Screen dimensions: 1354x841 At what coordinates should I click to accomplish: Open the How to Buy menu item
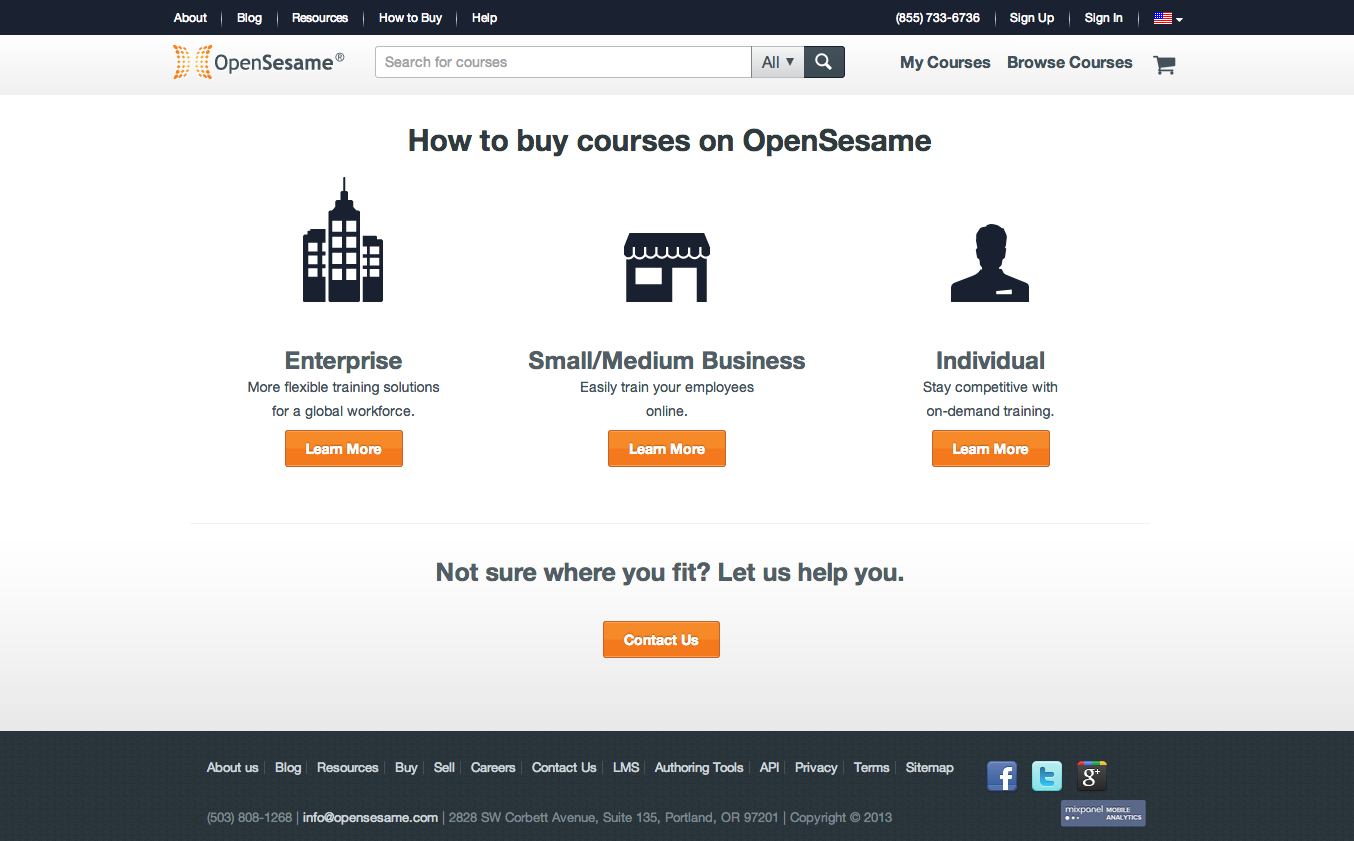pos(410,18)
